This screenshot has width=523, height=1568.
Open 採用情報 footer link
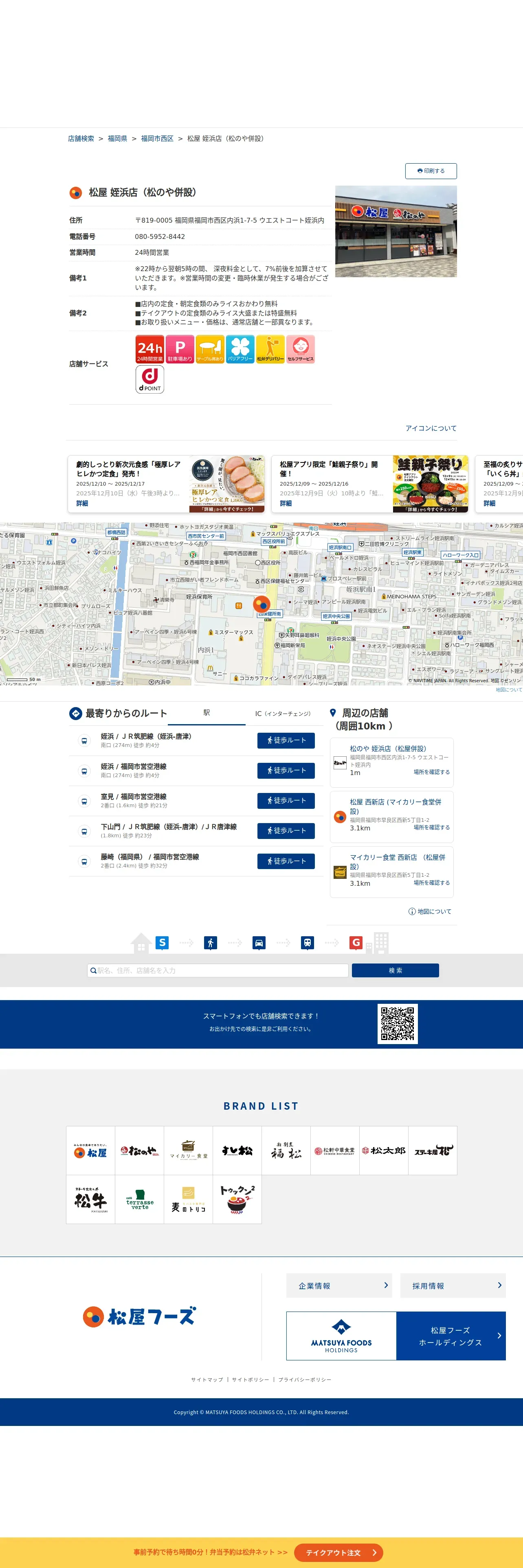(453, 1285)
